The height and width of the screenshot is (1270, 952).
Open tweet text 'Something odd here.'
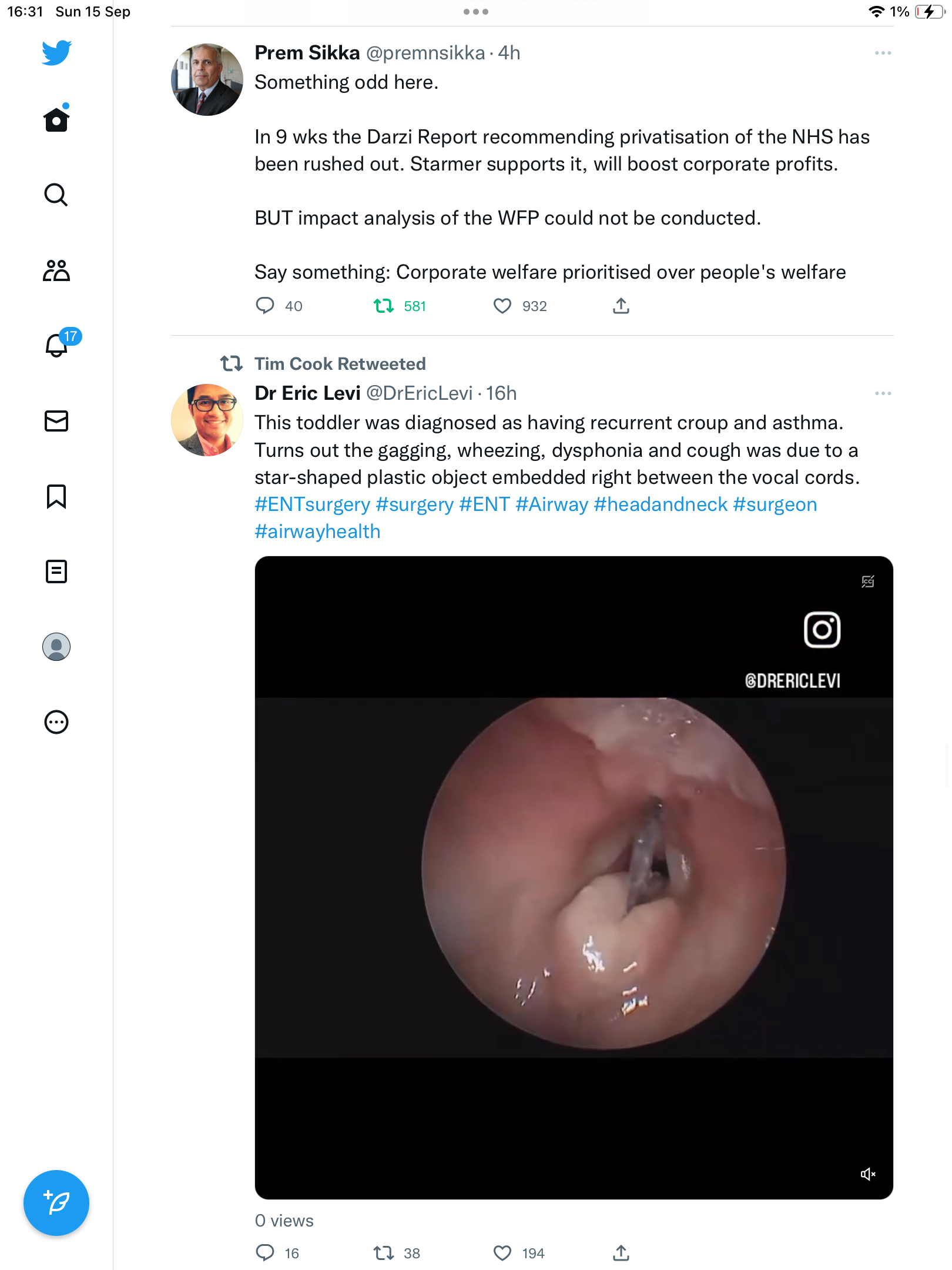347,82
